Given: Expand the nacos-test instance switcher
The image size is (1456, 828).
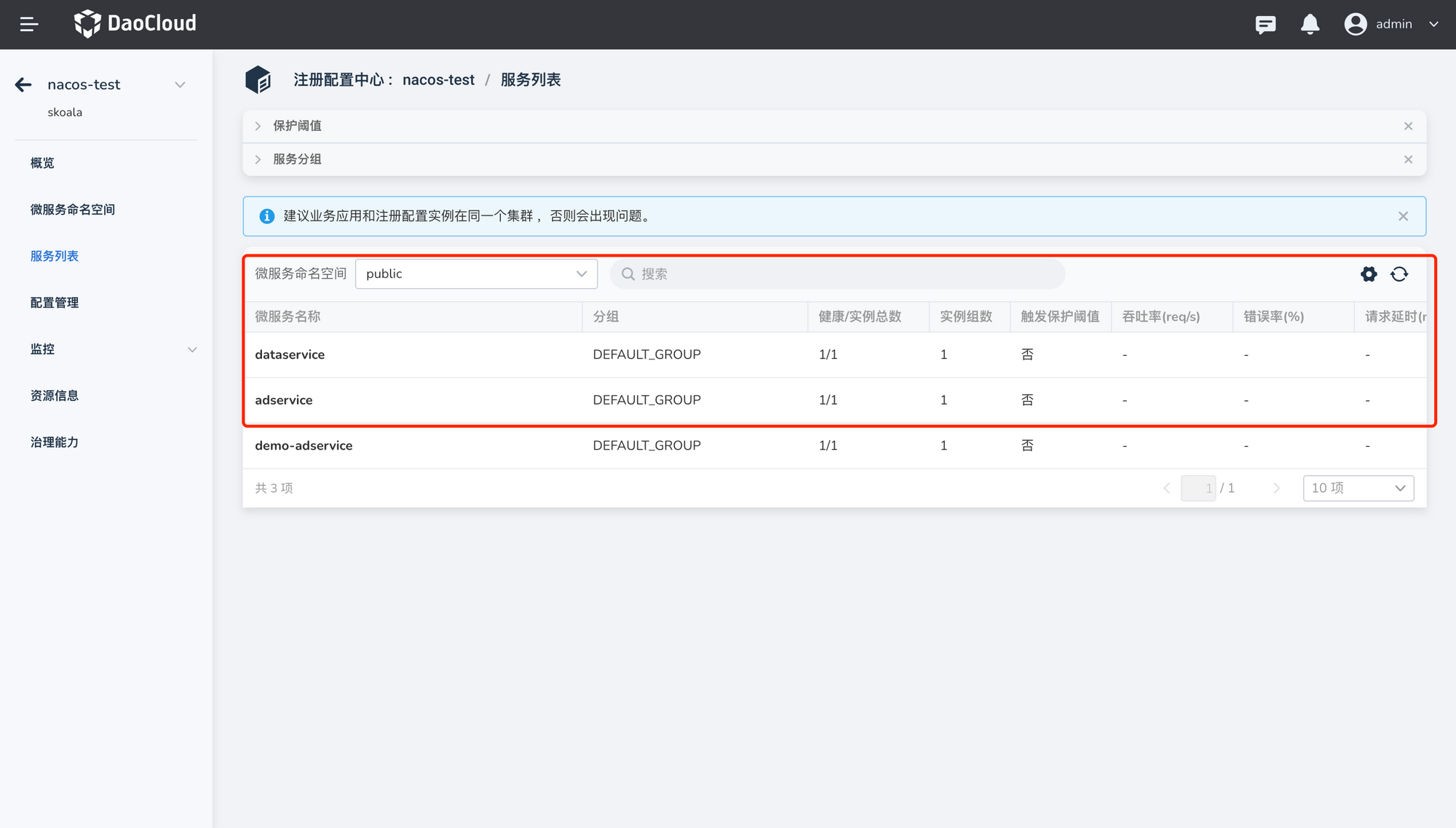Looking at the screenshot, I should 180,85.
